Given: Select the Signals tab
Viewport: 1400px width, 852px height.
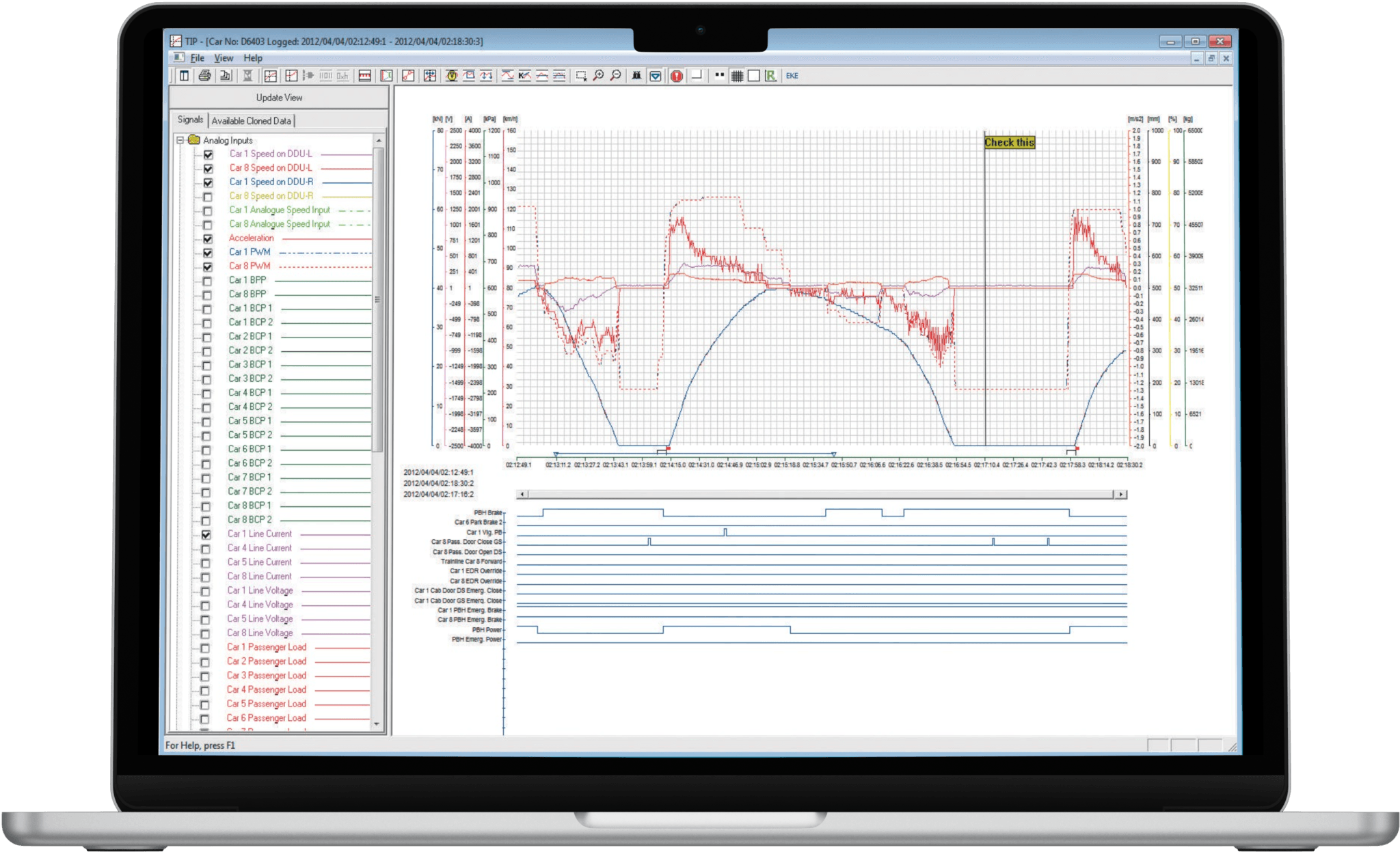Looking at the screenshot, I should pos(190,120).
